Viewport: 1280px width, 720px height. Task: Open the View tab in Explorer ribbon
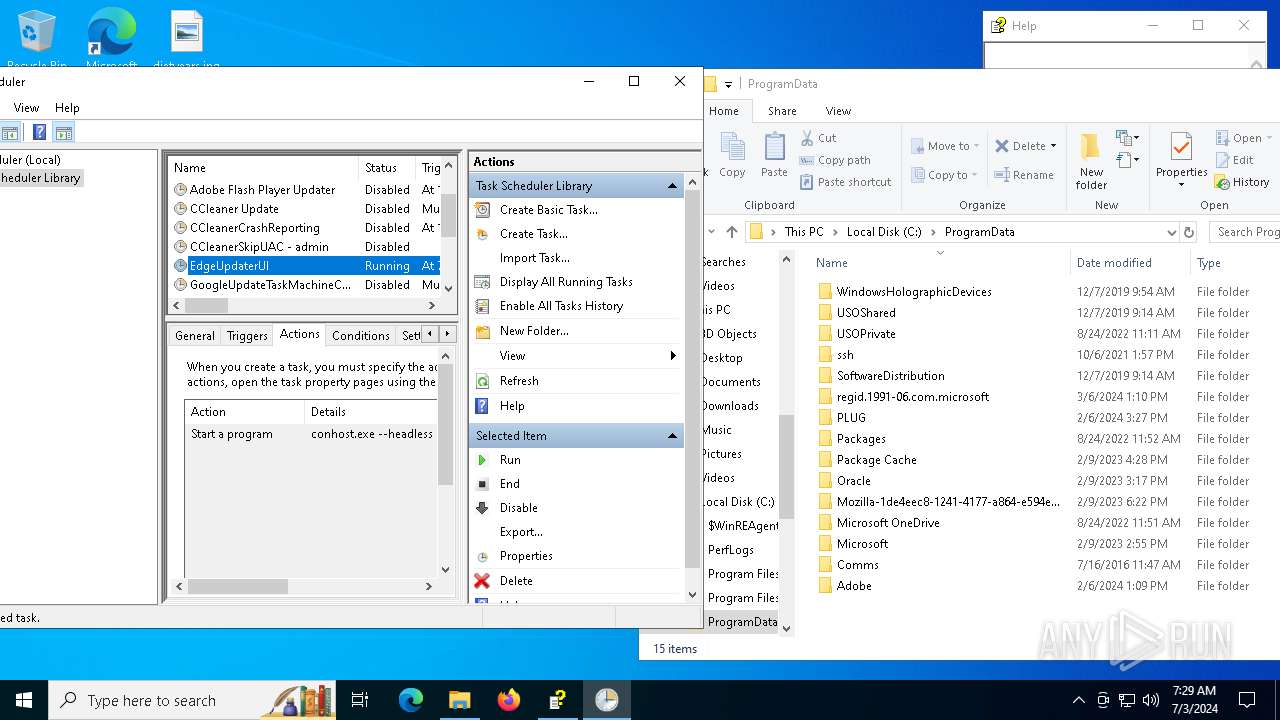pos(838,111)
